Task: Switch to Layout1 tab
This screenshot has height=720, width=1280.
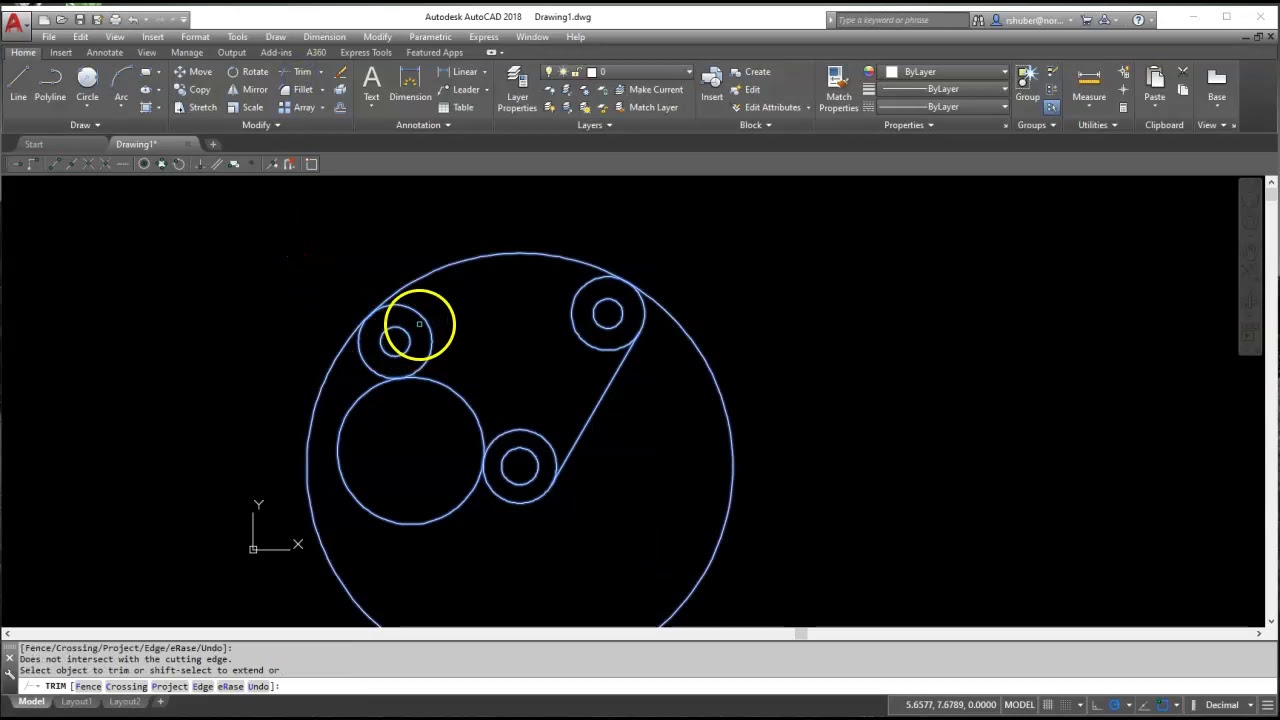Action: 76,702
